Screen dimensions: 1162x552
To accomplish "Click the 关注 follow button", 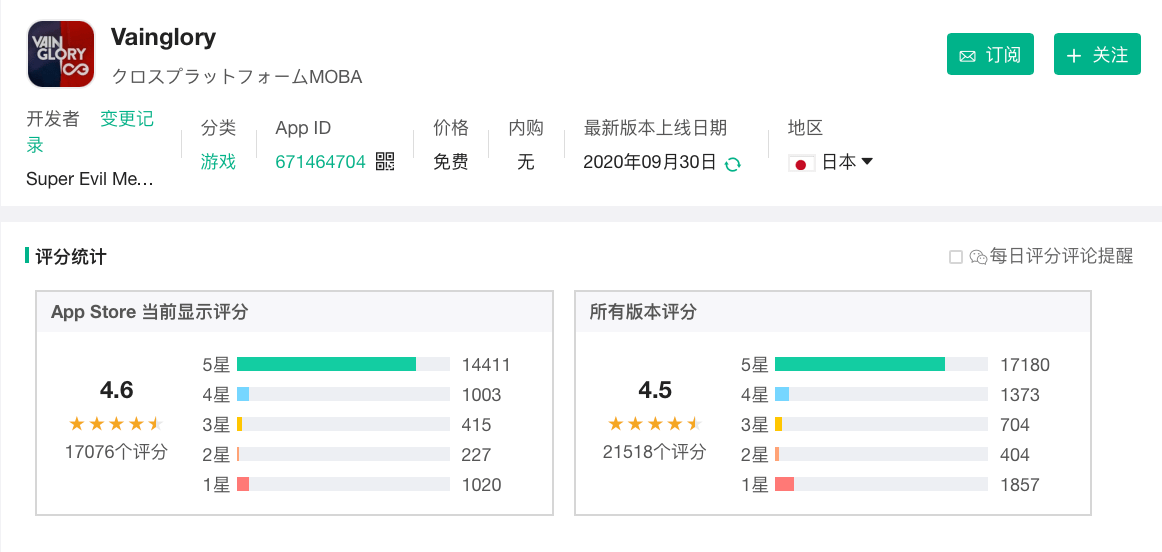I will click(1097, 54).
